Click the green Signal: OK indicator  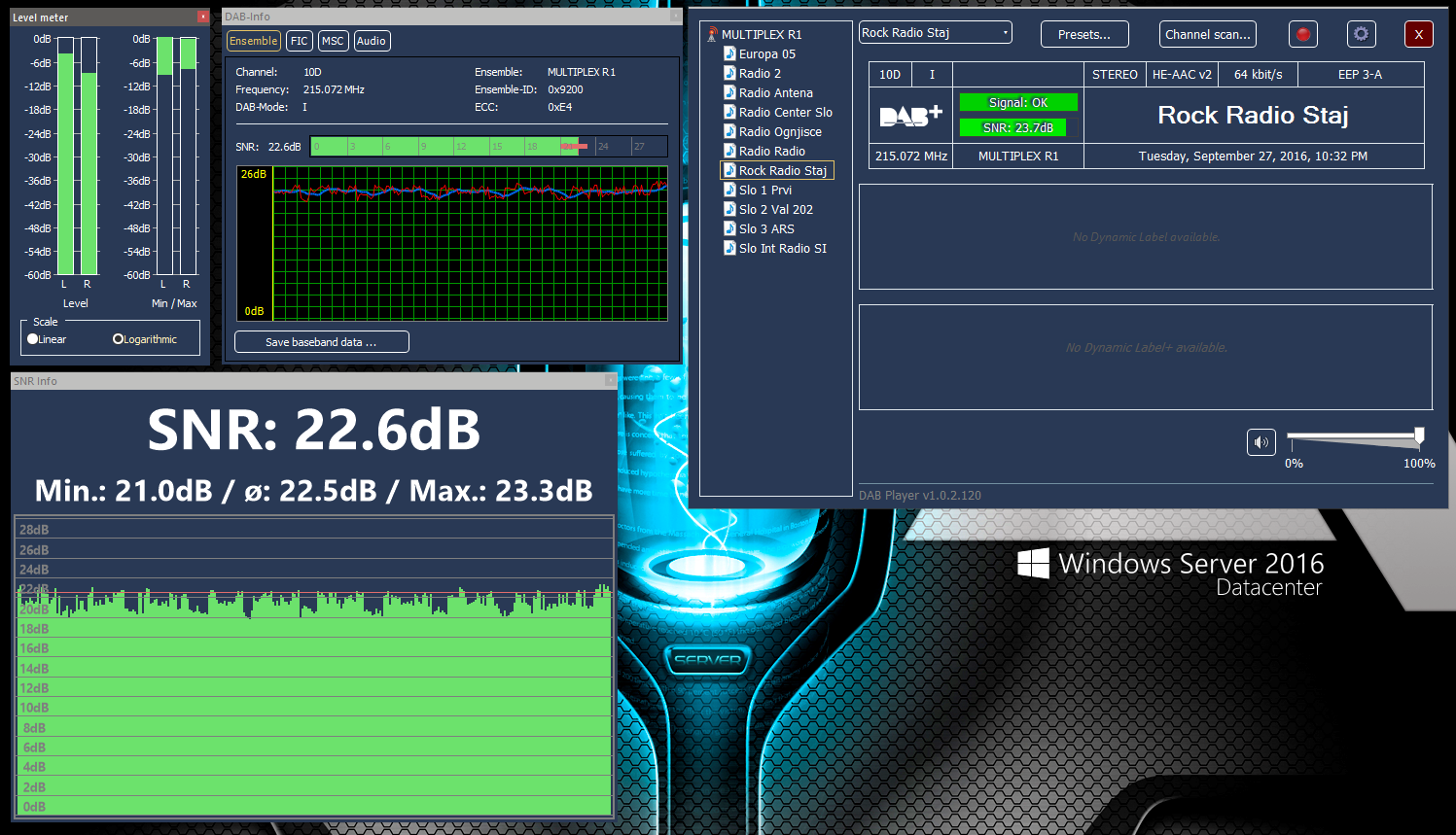[1018, 102]
